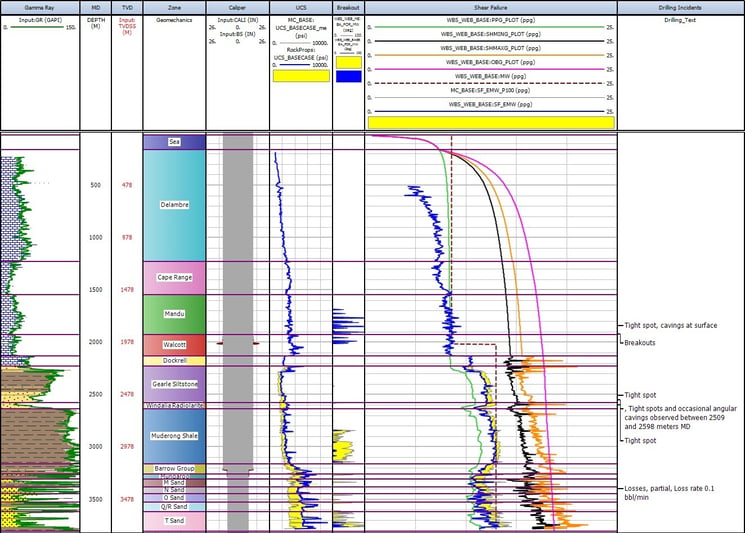Click the 1500 MD depth label

point(96,290)
